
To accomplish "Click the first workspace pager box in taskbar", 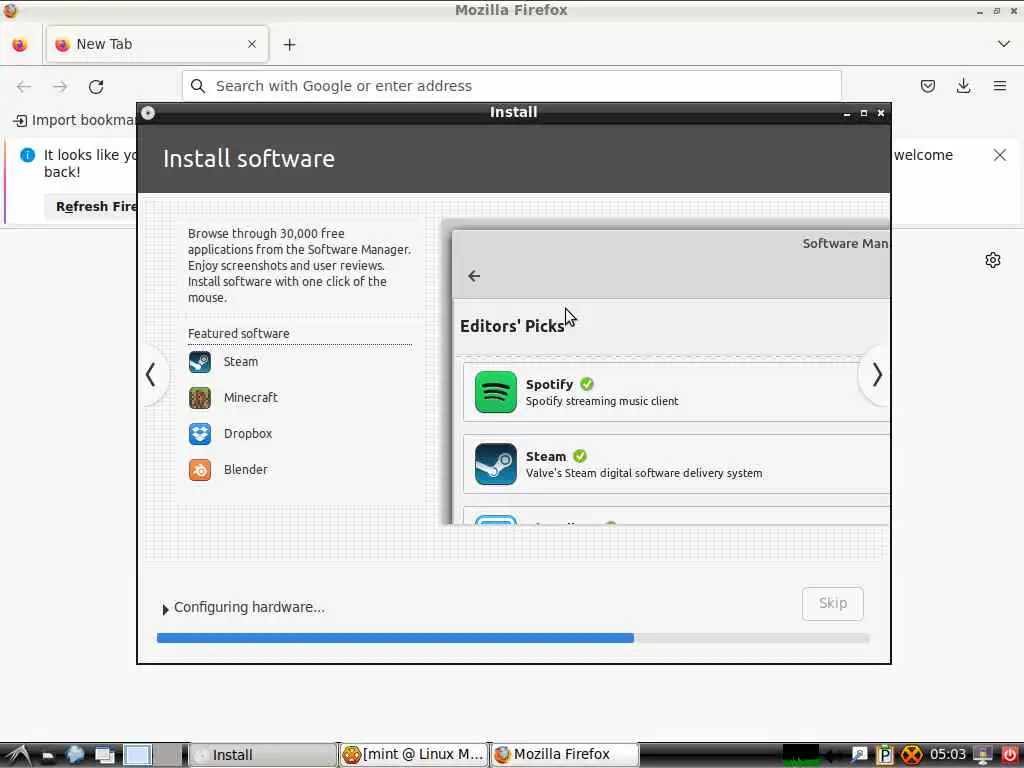I will (x=137, y=755).
